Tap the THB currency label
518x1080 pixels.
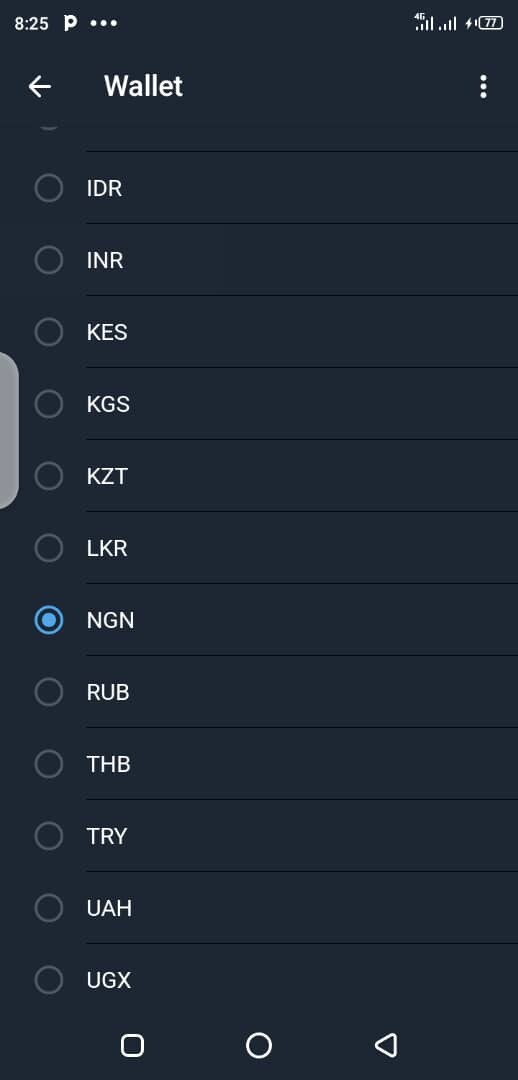tap(108, 765)
